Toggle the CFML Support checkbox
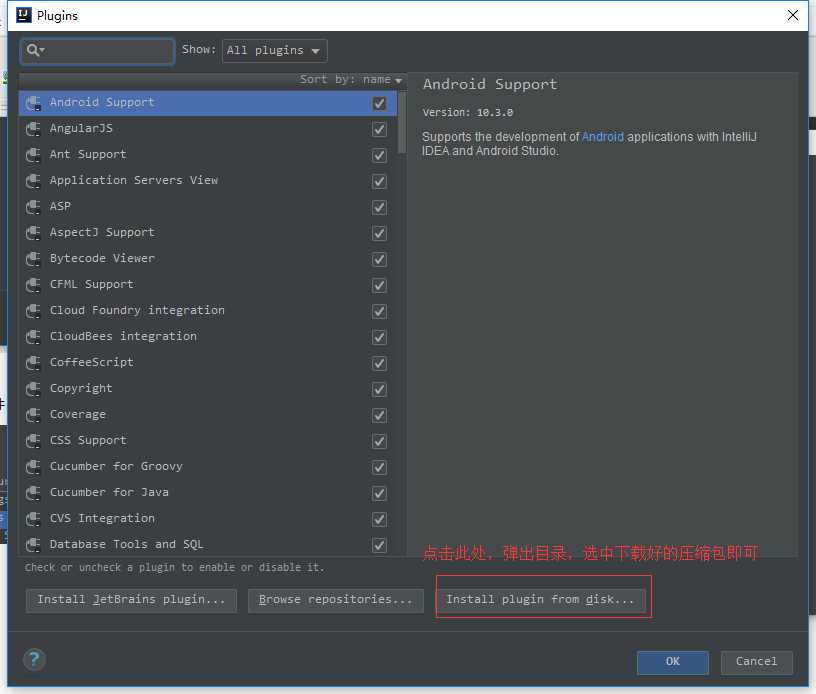 point(379,285)
